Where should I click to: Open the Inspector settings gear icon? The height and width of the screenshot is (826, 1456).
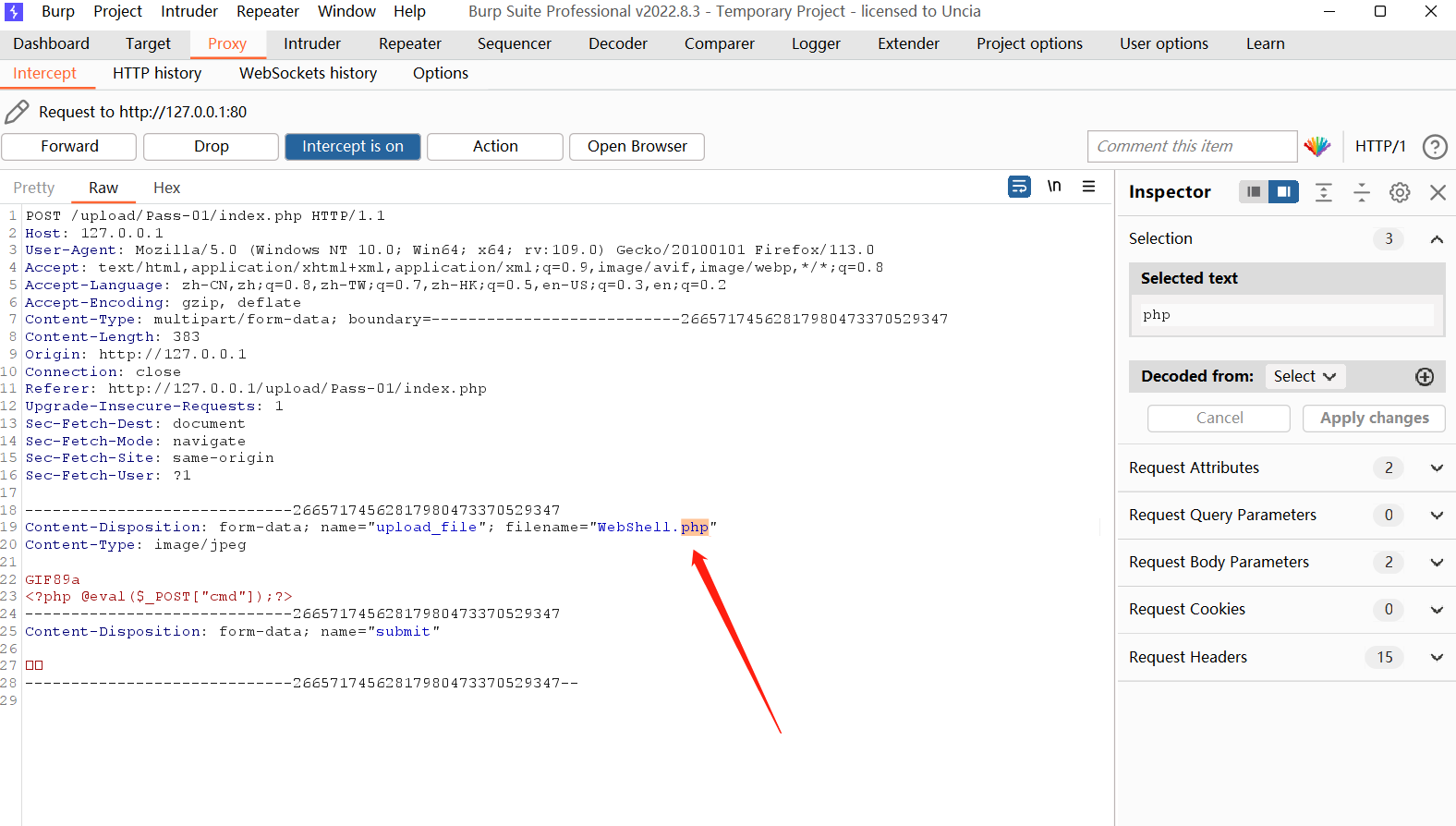pyautogui.click(x=1400, y=192)
